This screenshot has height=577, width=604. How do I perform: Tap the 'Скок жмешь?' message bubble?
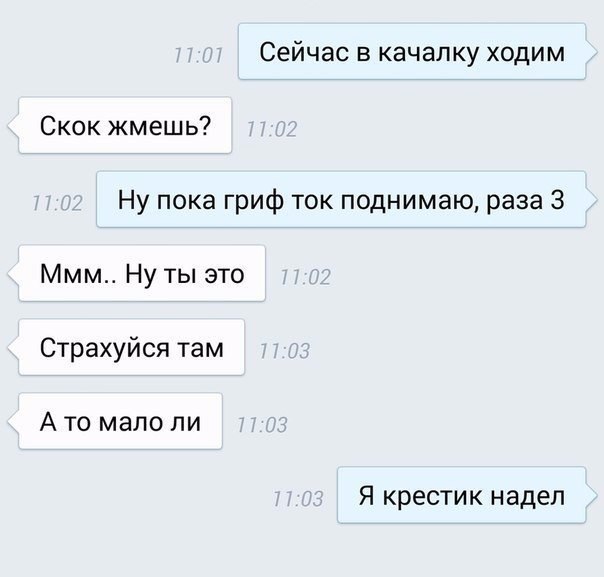(x=125, y=126)
